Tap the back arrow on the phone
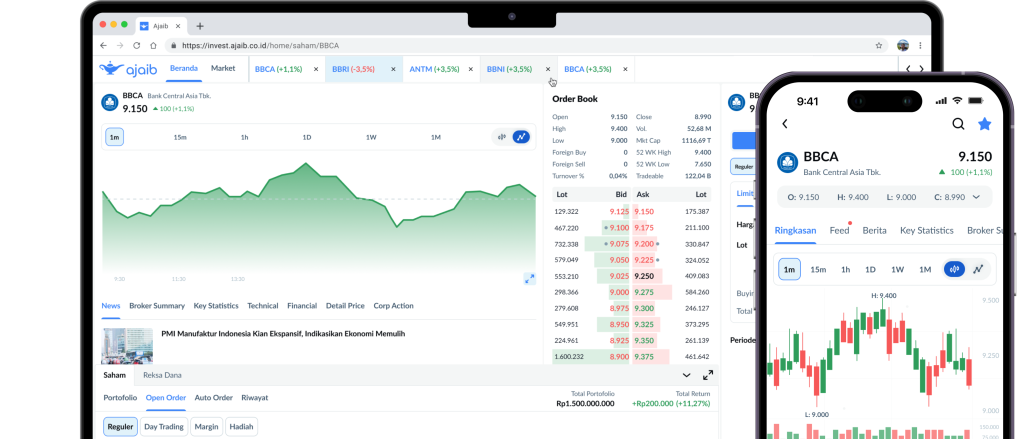The image size is (1024, 439). pyautogui.click(x=785, y=124)
